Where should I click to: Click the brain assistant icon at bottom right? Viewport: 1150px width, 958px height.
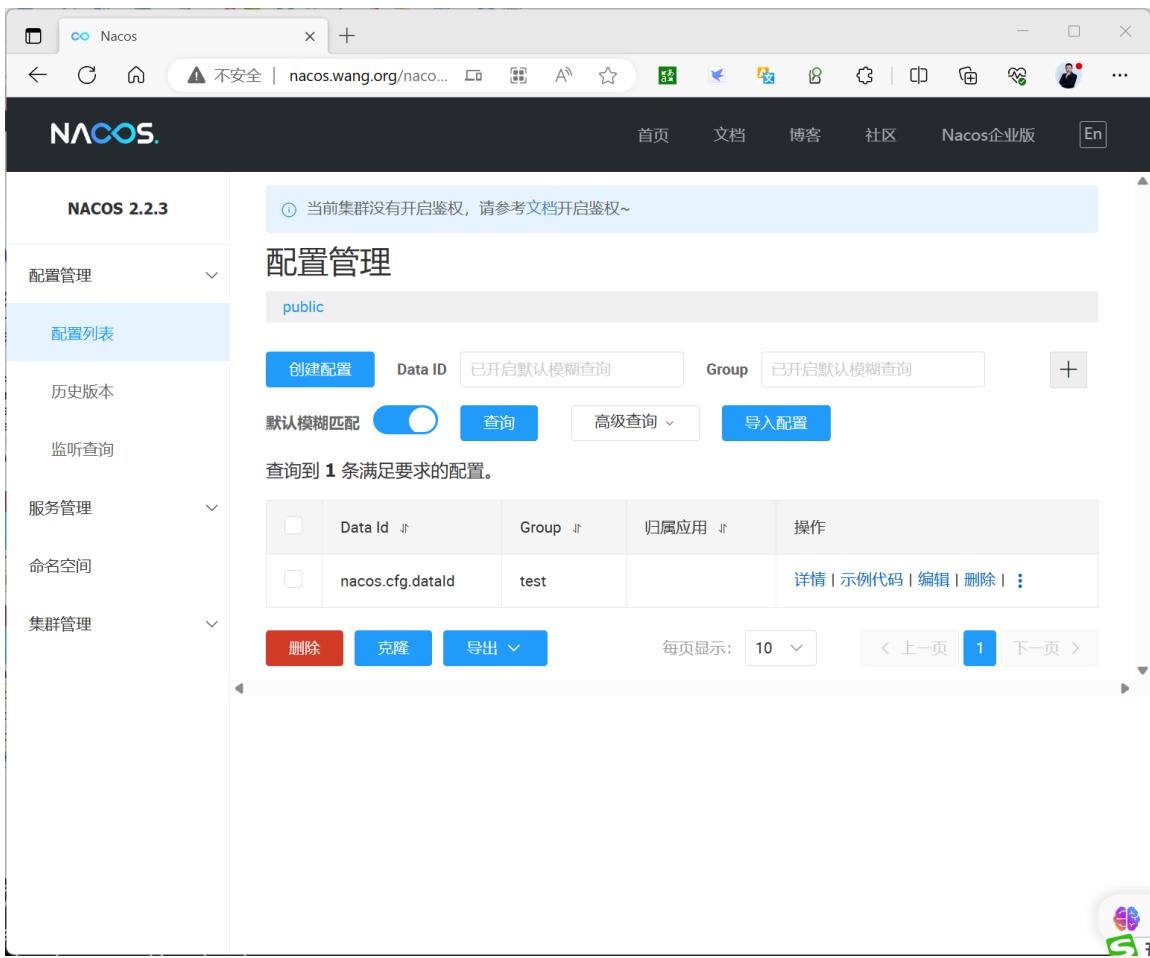click(x=1126, y=918)
